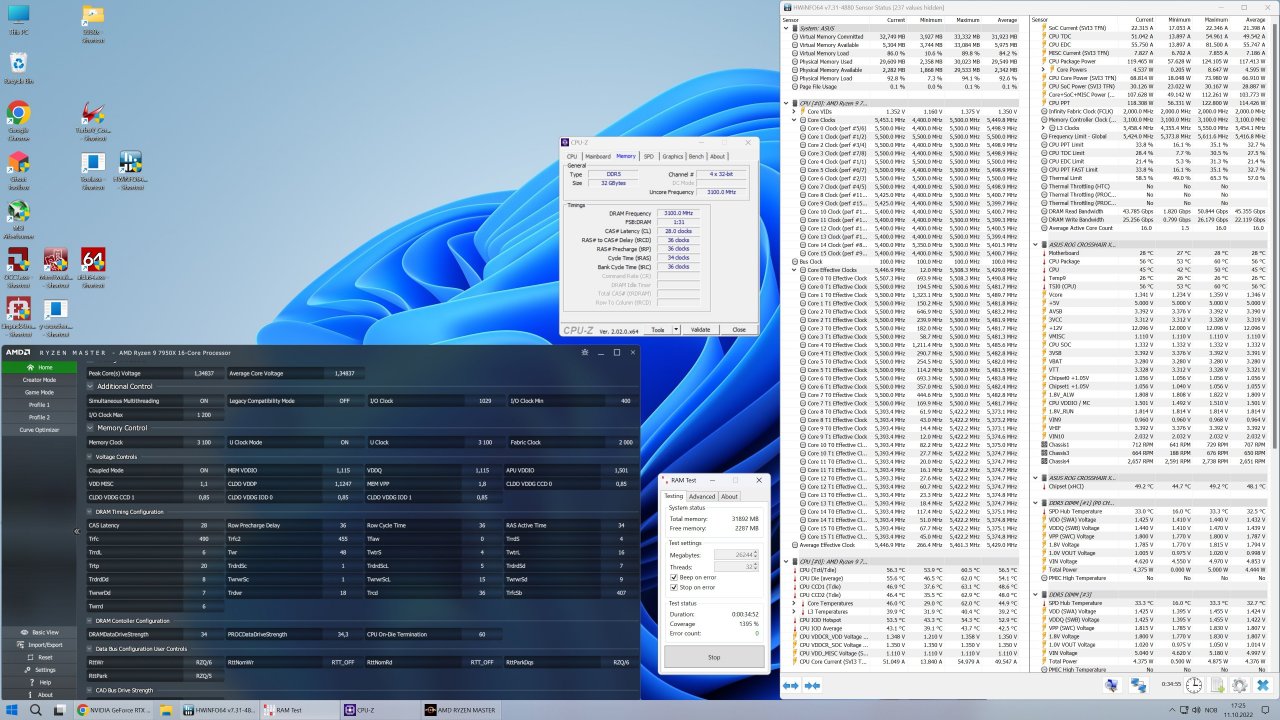Toggle Beep on error checkbox
The height and width of the screenshot is (720, 1280).
coord(675,578)
